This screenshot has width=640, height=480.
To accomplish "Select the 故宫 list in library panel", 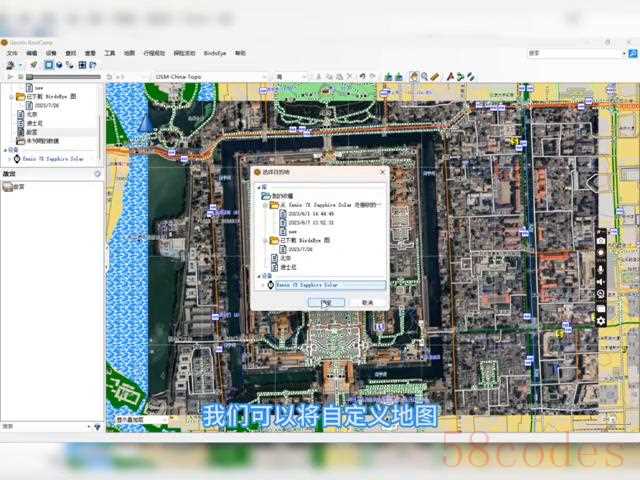I will (27, 132).
